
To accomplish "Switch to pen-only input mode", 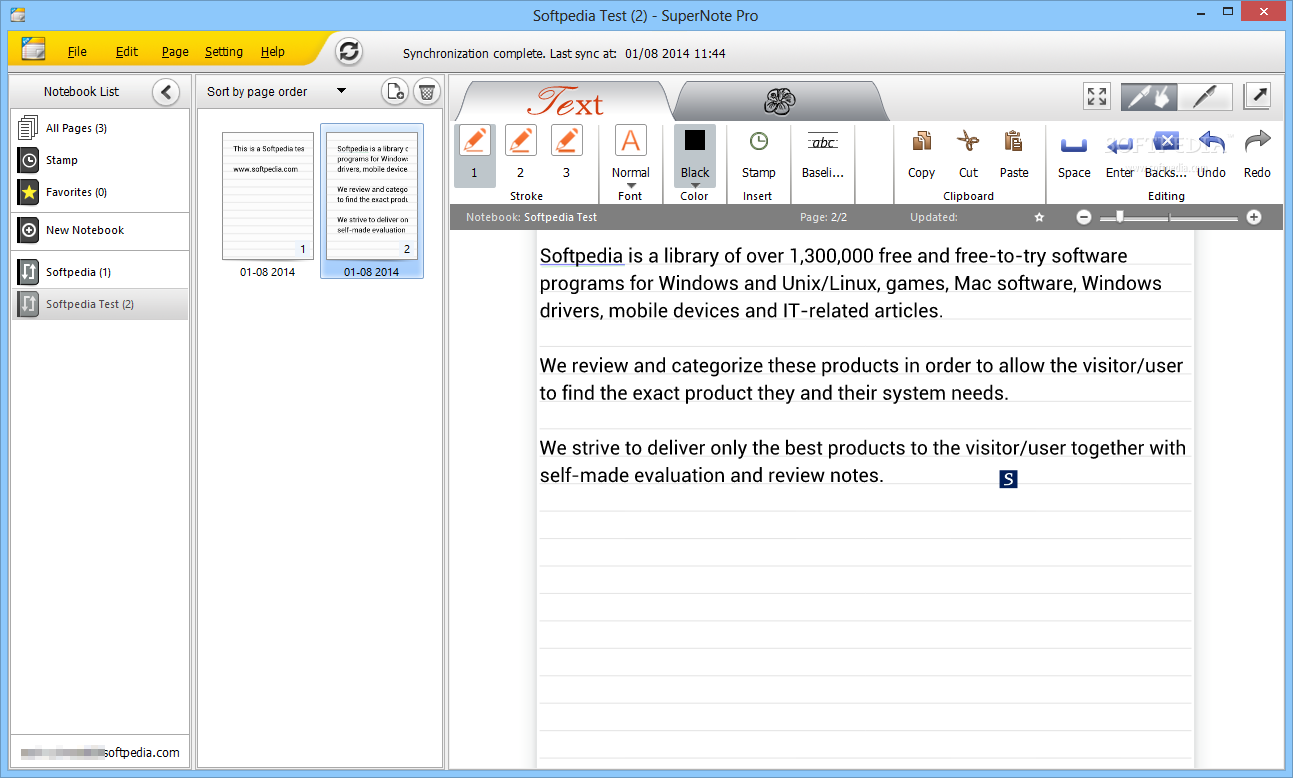I will coord(1205,96).
